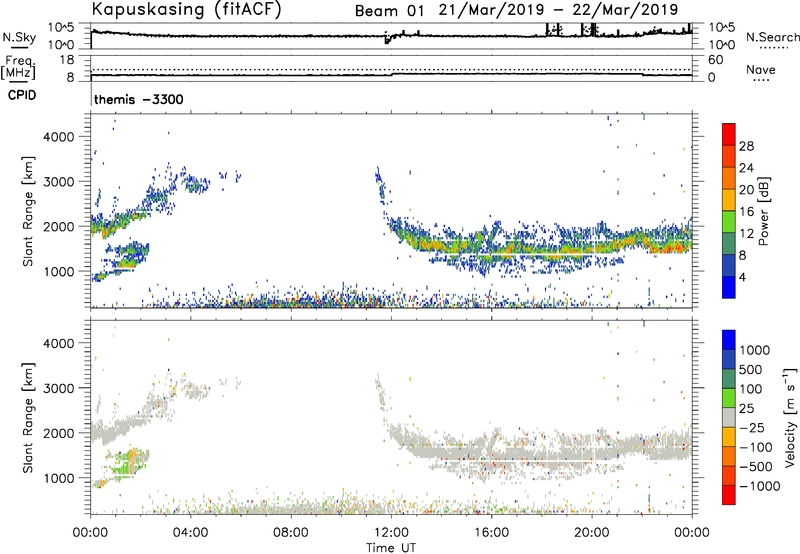The width and height of the screenshot is (800, 554).
Task: Click the 'N.Sky' legend label
Action: [19, 37]
